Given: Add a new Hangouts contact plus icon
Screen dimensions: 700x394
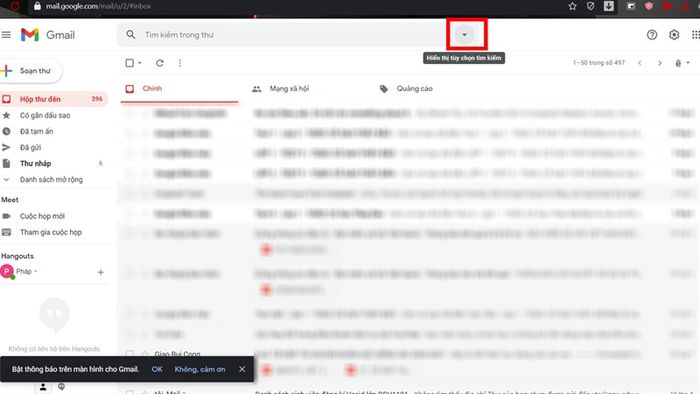Looking at the screenshot, I should tap(100, 272).
